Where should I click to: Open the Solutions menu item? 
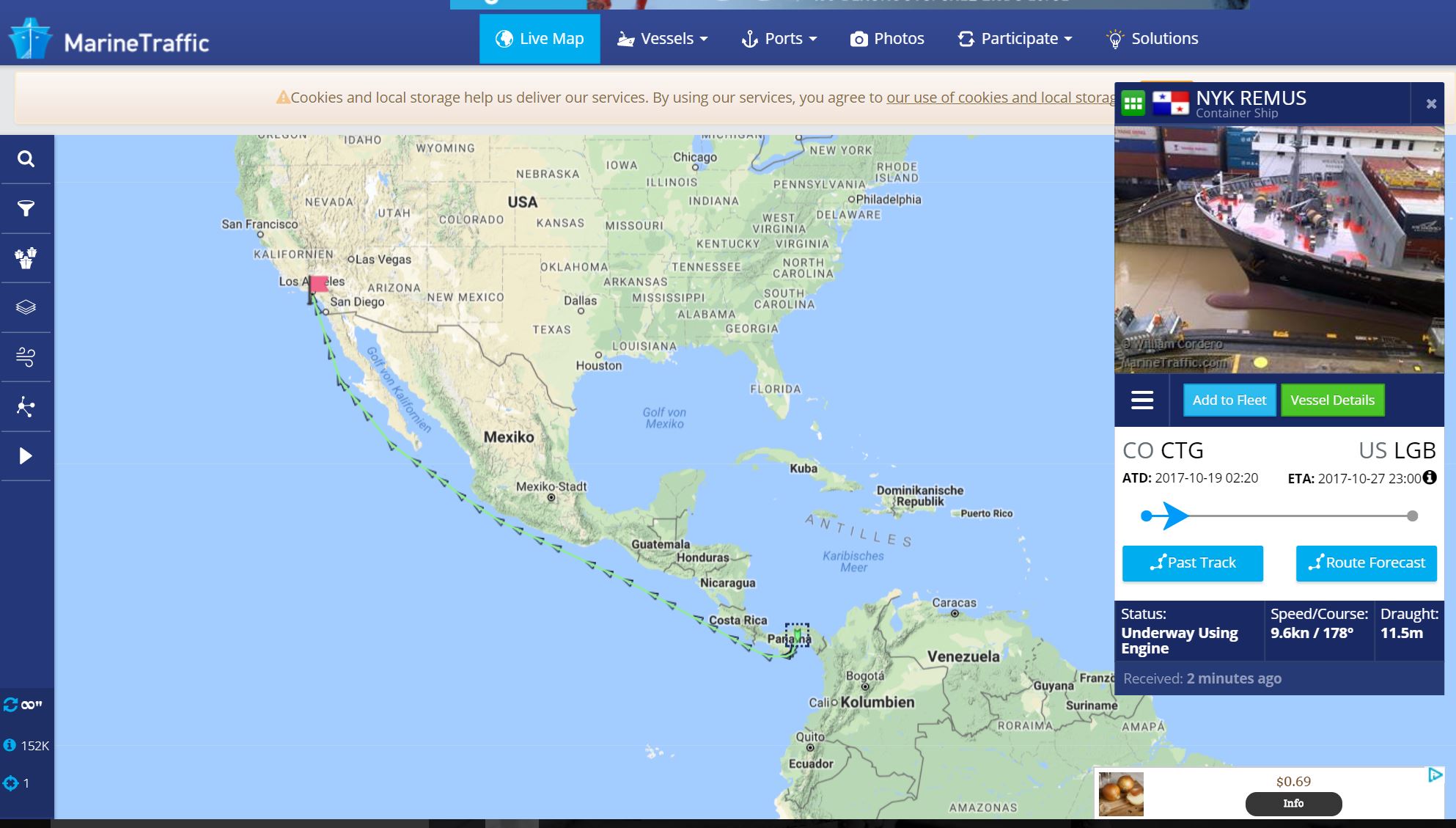click(1152, 39)
